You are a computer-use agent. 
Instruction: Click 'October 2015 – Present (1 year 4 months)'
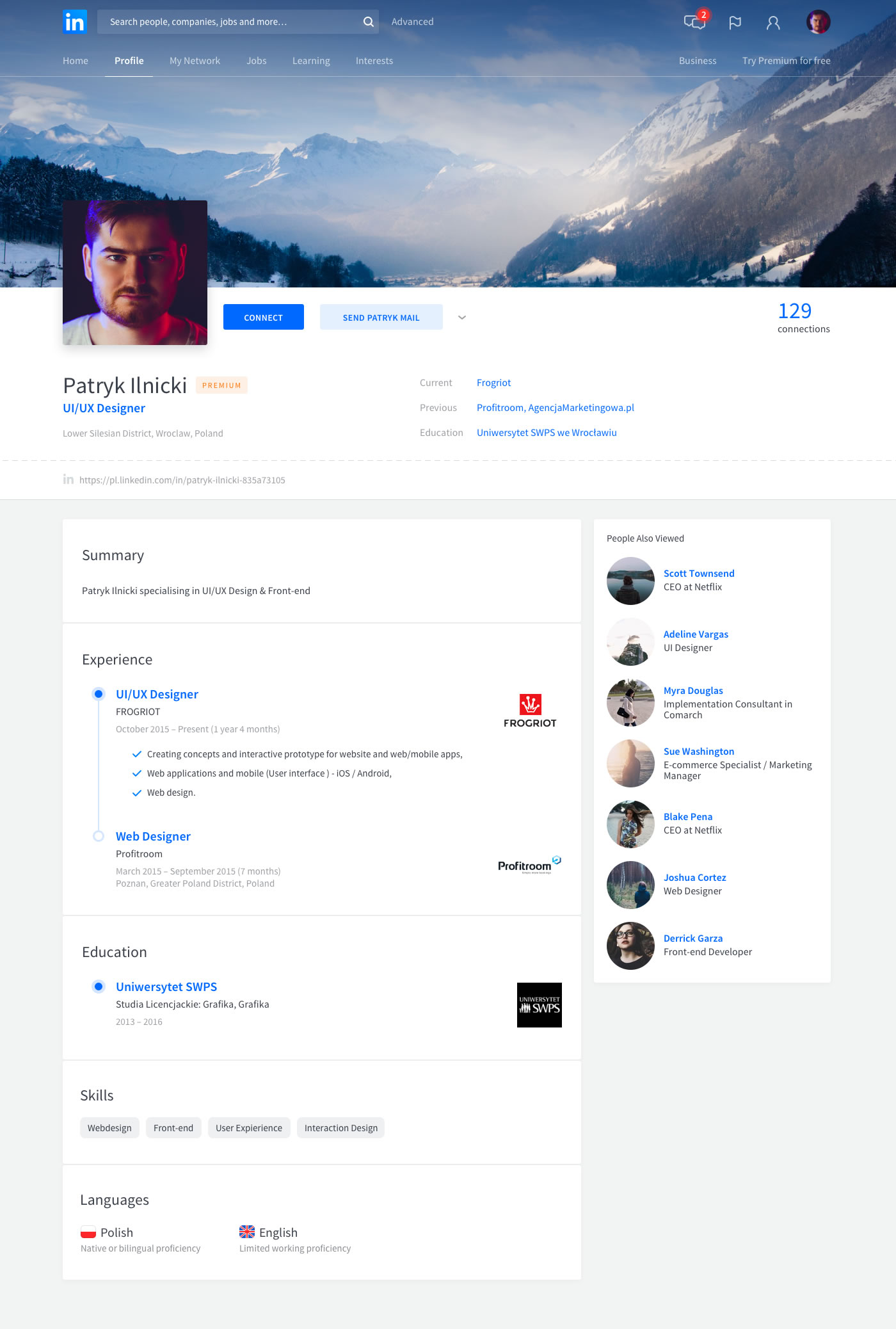(198, 729)
